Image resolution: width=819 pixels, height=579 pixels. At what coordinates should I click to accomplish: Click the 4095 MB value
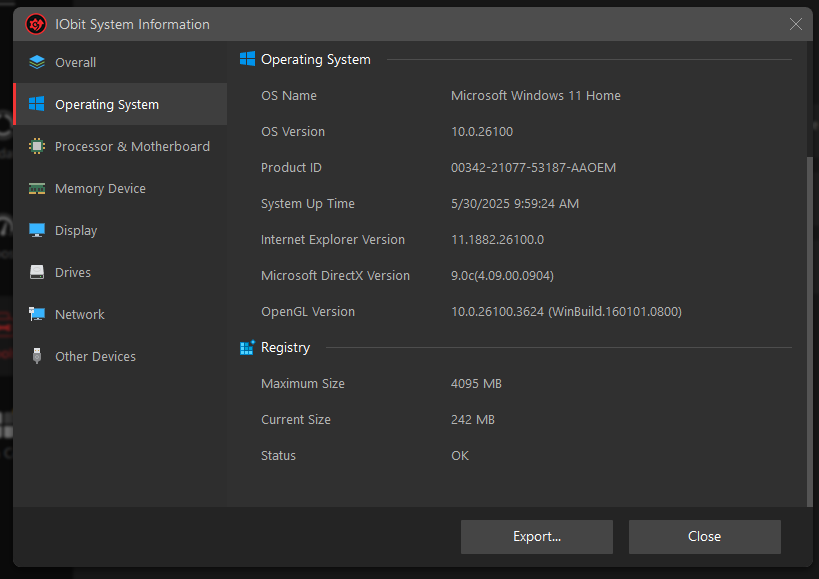click(476, 384)
